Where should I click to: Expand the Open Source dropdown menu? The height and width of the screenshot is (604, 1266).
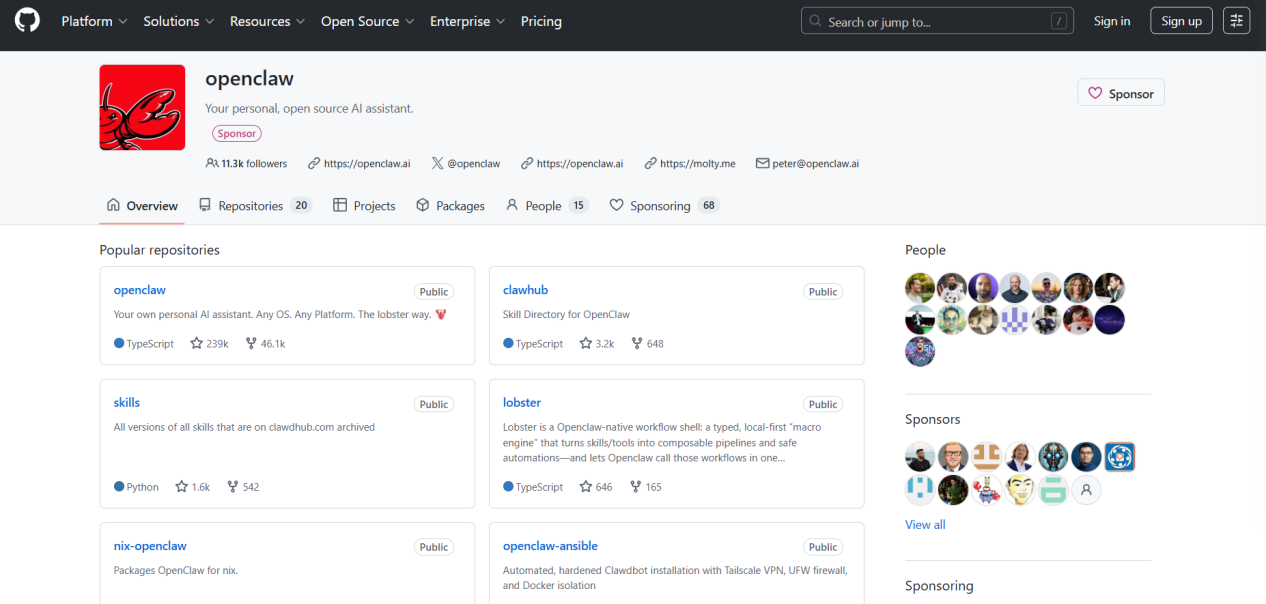[366, 21]
